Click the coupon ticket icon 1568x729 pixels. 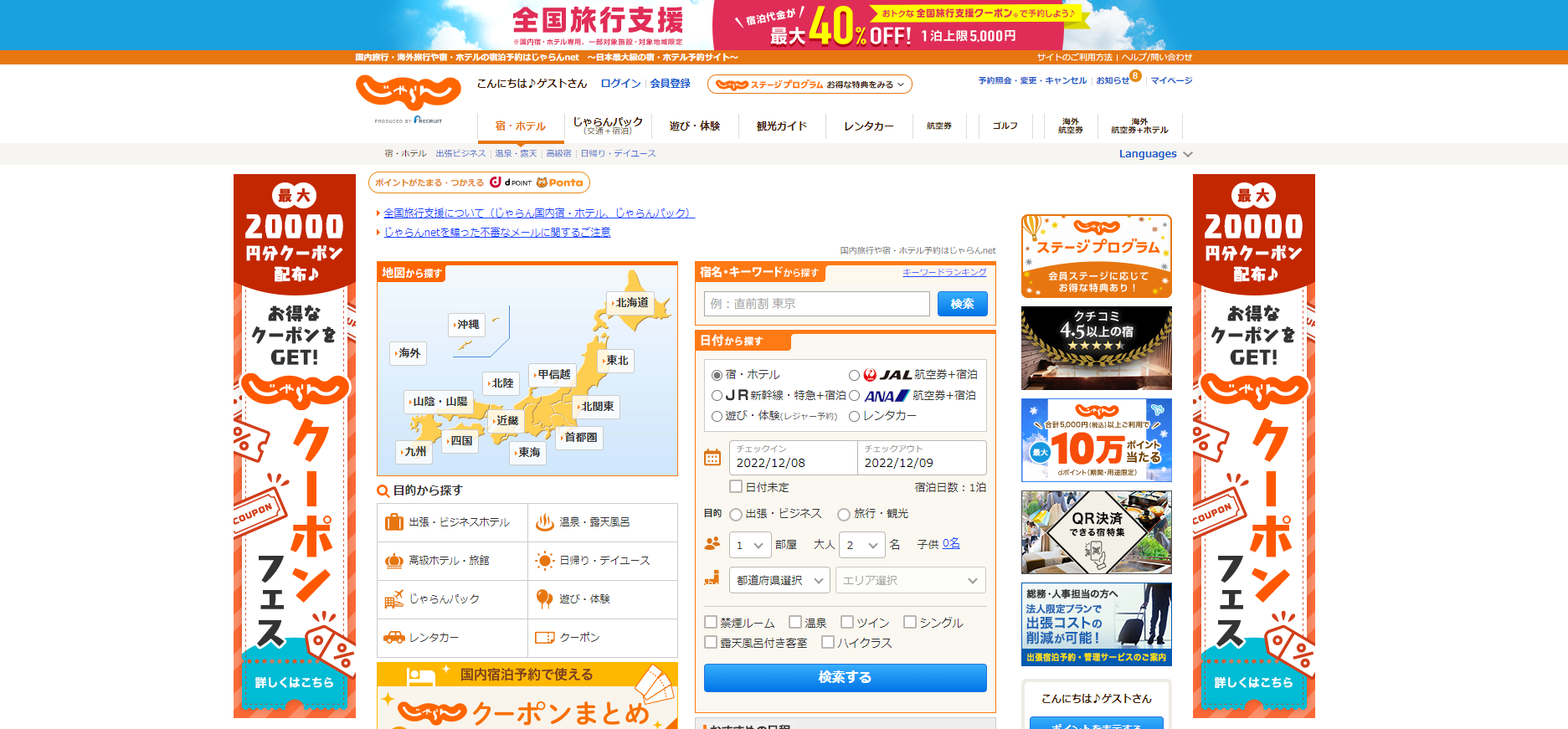(544, 638)
